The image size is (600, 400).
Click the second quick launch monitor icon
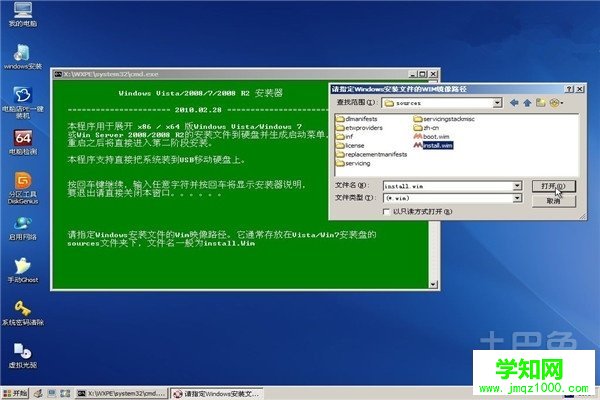click(x=52, y=393)
